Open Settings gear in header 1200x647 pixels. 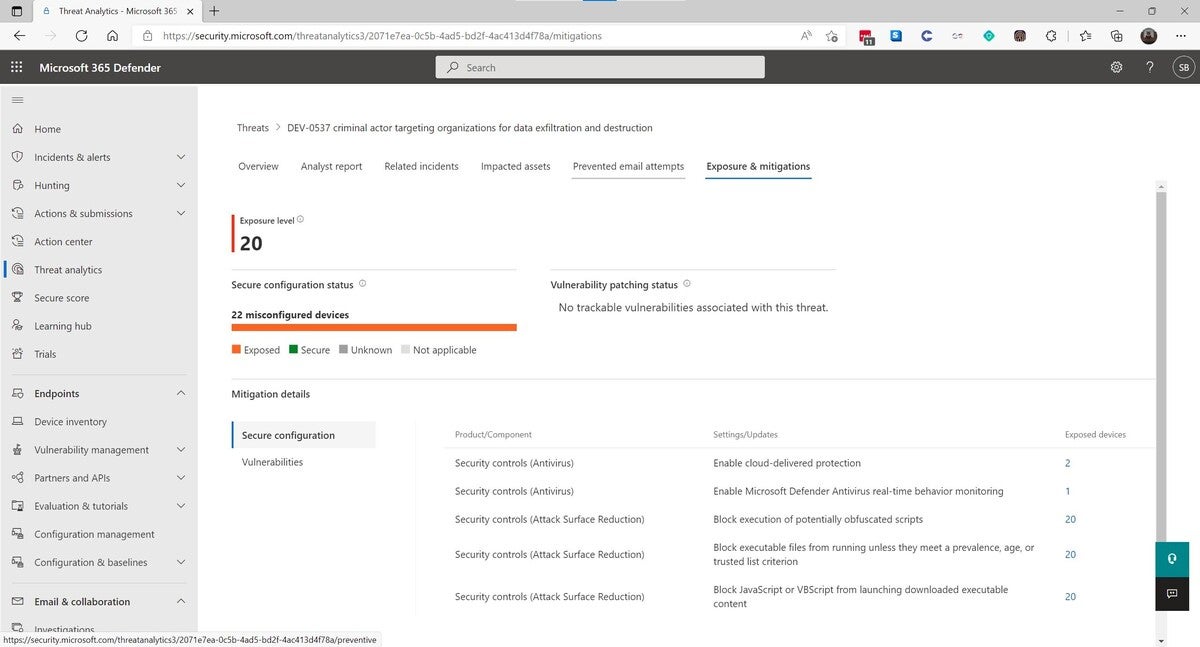[1116, 68]
